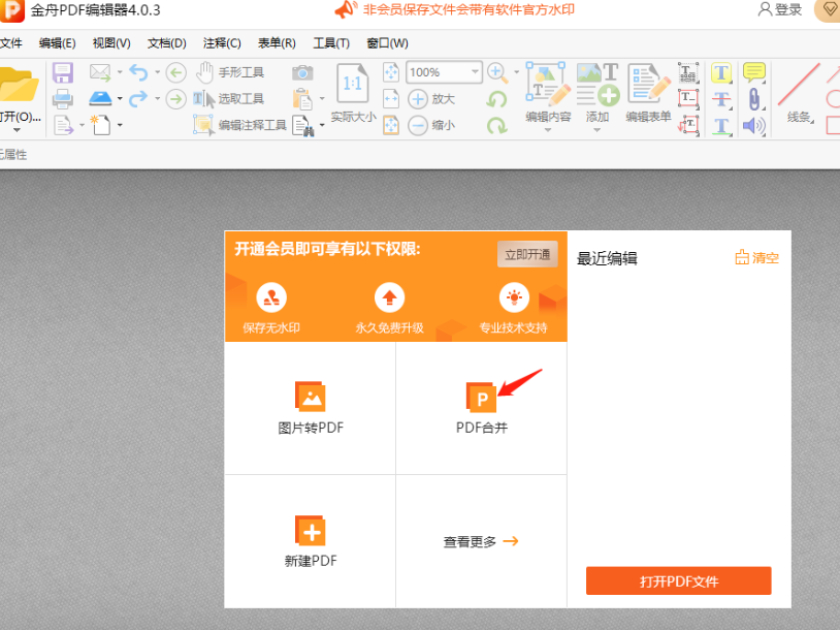Go to previous view green left arrow
This screenshot has width=840, height=630.
(176, 72)
